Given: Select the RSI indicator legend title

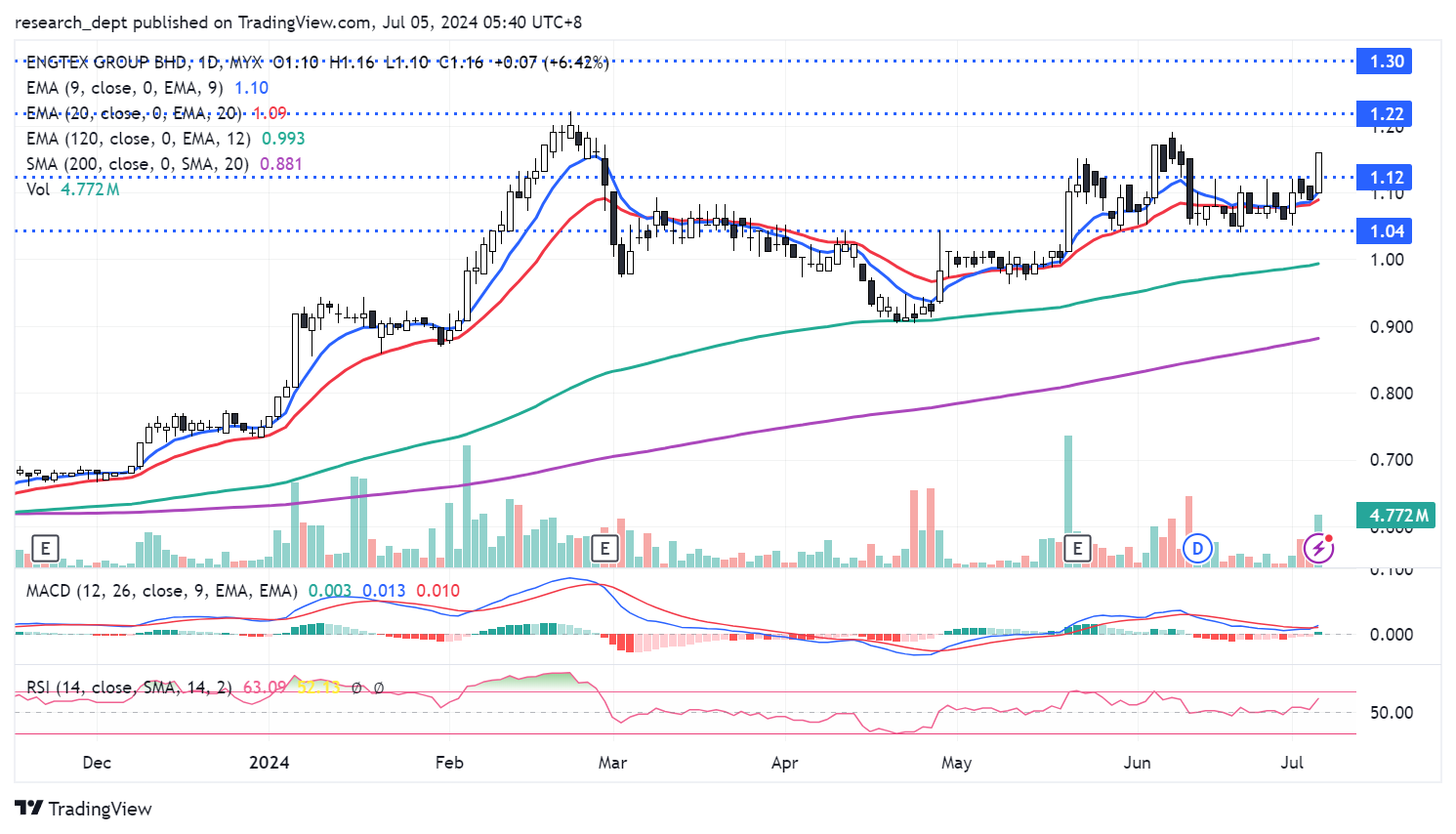Looking at the screenshot, I should point(129,688).
